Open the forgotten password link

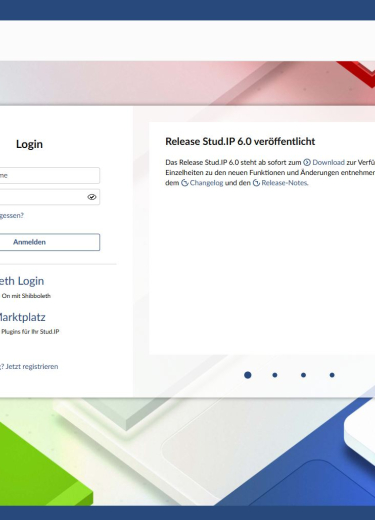click(12, 215)
